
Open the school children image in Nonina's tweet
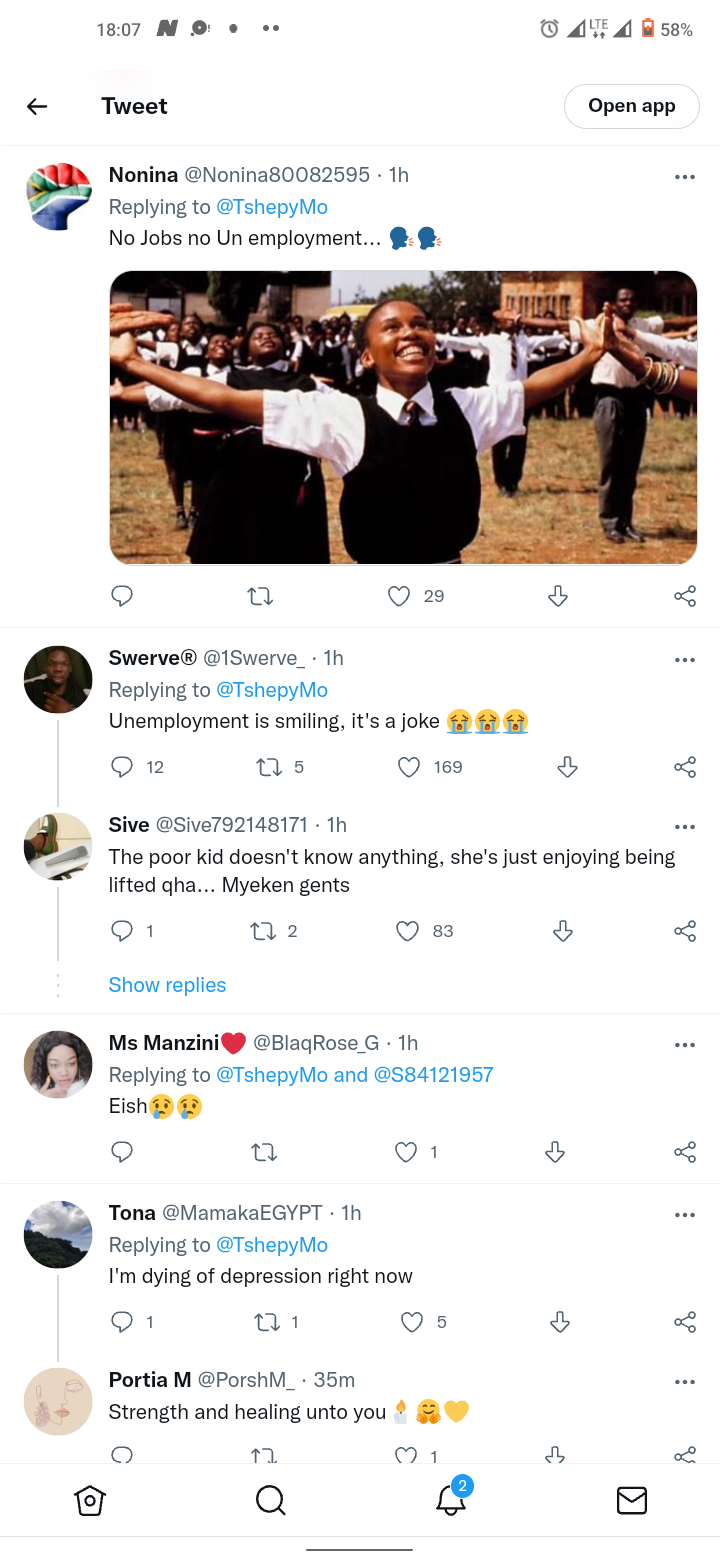403,418
